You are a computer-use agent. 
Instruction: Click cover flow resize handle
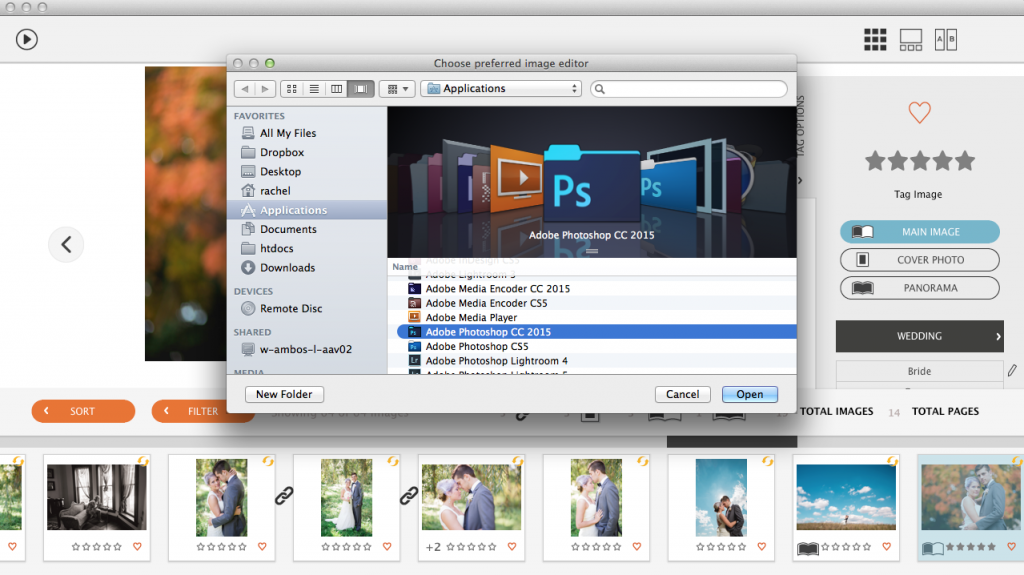[592, 251]
